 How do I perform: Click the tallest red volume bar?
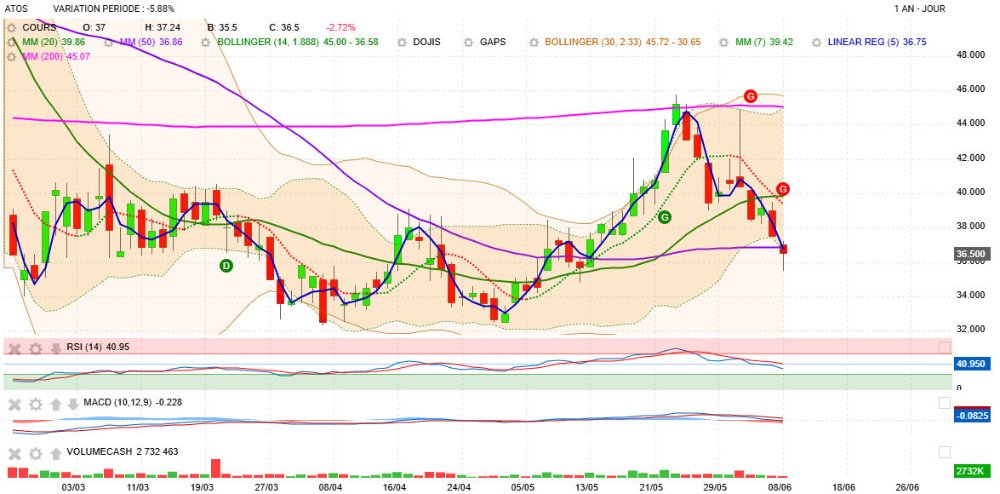point(216,468)
